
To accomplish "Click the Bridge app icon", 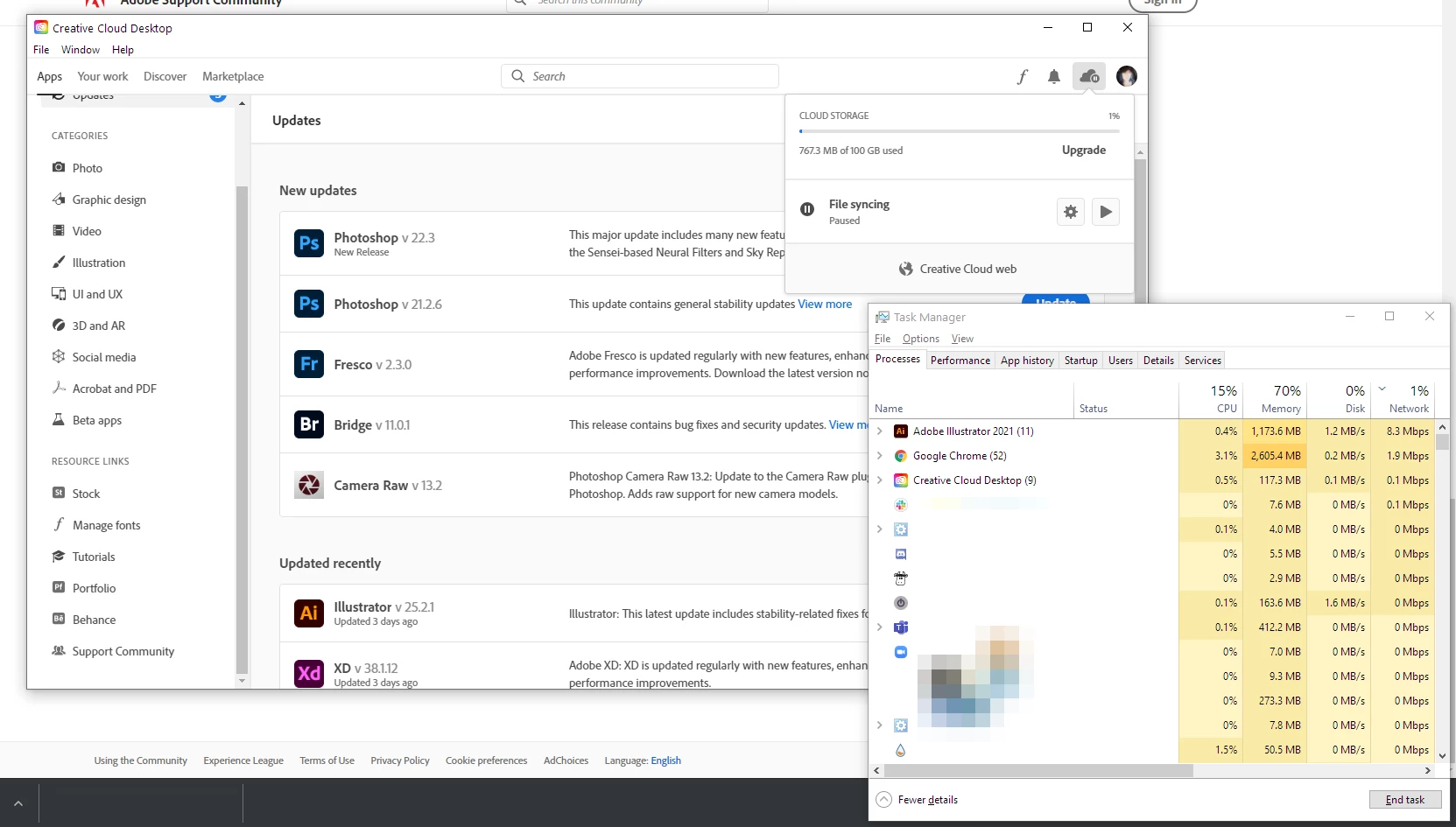I will tap(309, 424).
